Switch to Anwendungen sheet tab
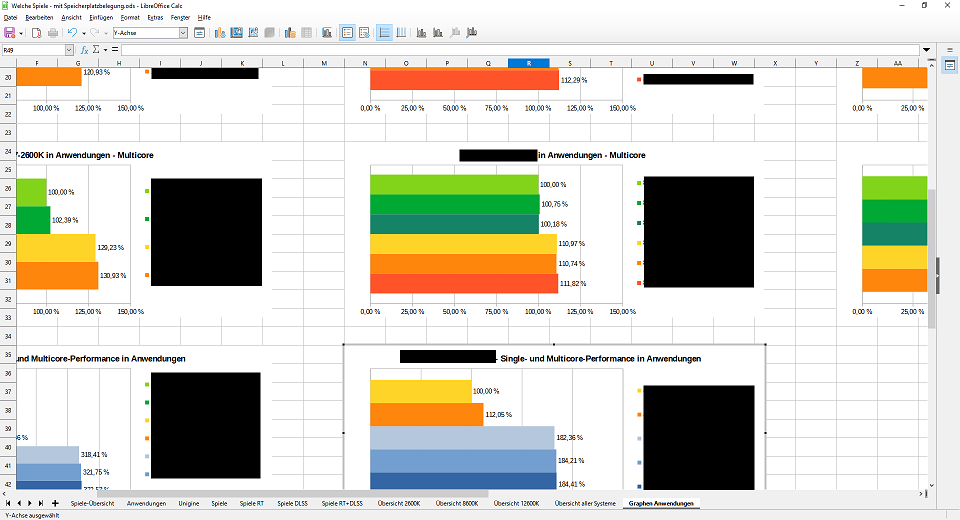This screenshot has width=960, height=520. 146,503
